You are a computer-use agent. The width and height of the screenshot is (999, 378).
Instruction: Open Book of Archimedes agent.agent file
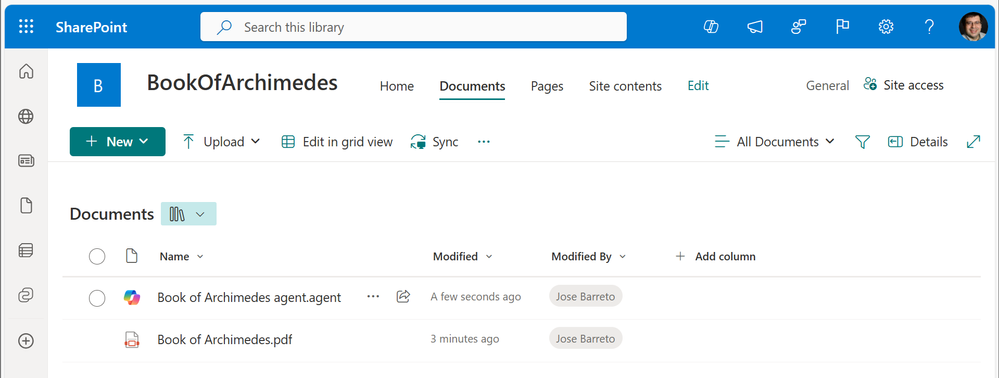click(x=249, y=297)
